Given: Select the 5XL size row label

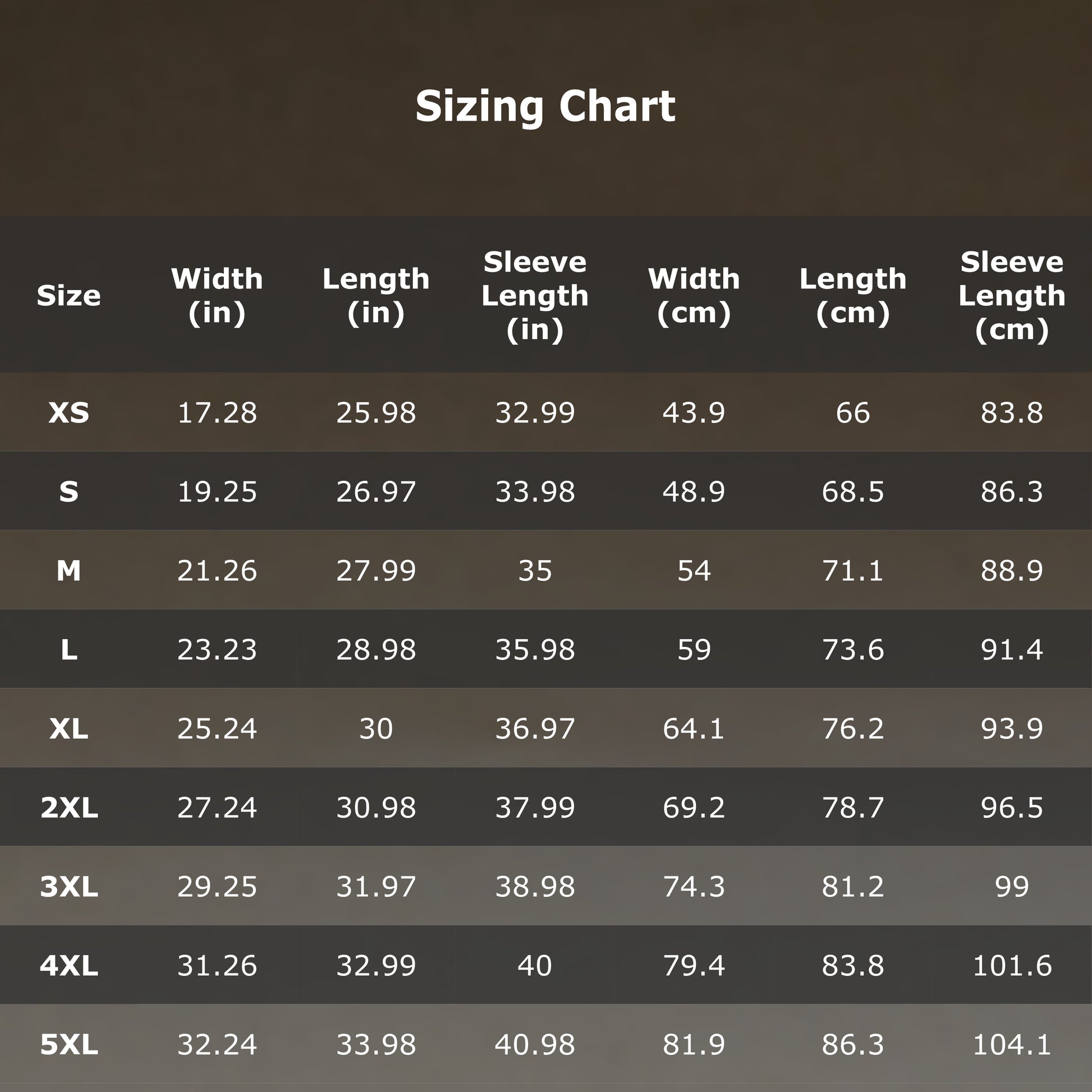Looking at the screenshot, I should [68, 1044].
